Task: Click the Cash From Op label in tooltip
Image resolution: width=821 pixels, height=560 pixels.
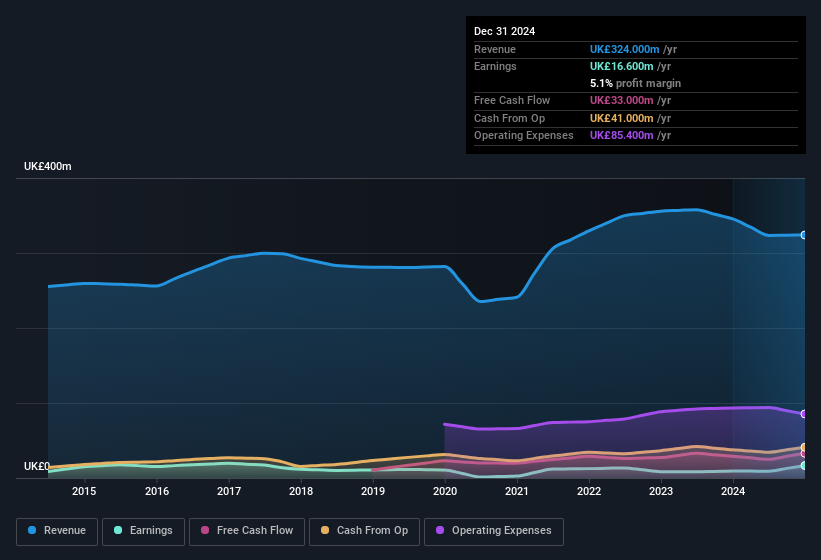Action: 509,118
